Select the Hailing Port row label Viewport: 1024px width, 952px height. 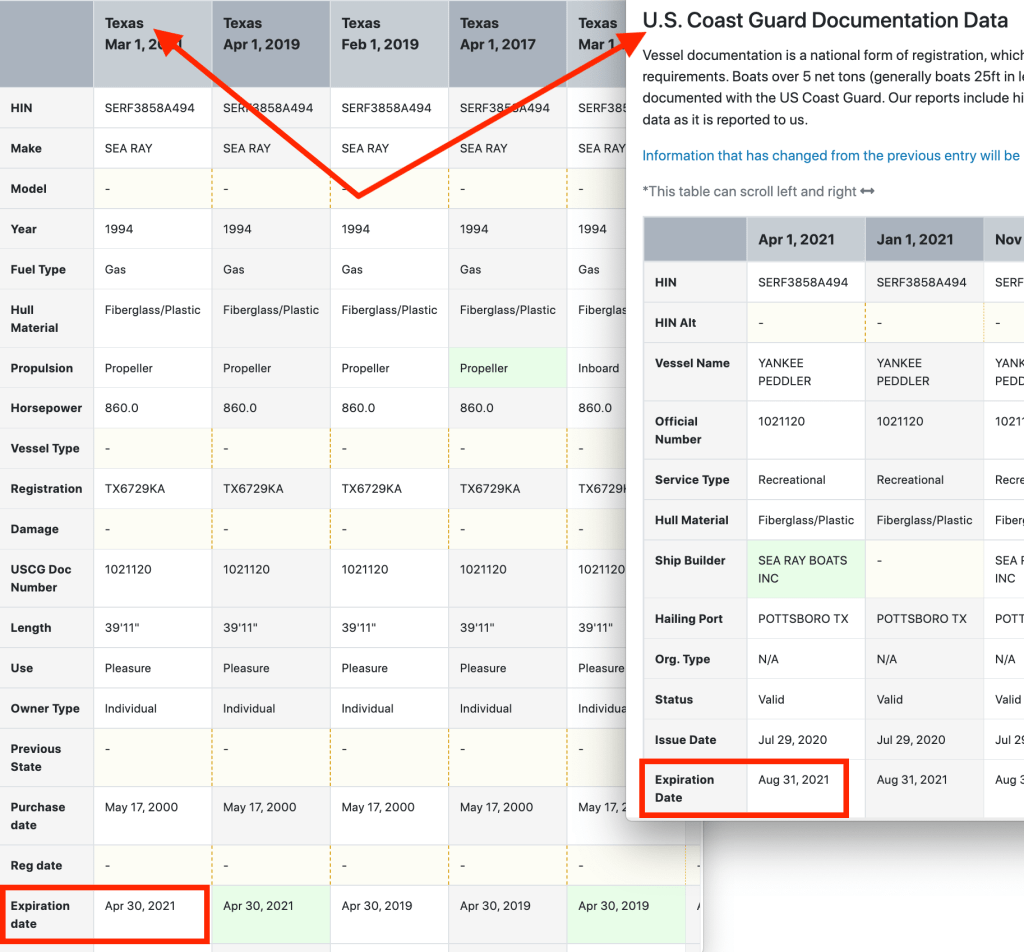[x=689, y=619]
